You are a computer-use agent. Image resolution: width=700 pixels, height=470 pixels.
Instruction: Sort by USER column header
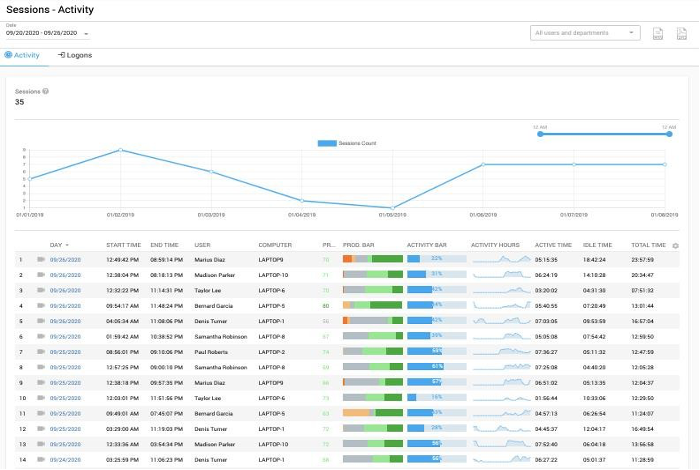point(202,245)
